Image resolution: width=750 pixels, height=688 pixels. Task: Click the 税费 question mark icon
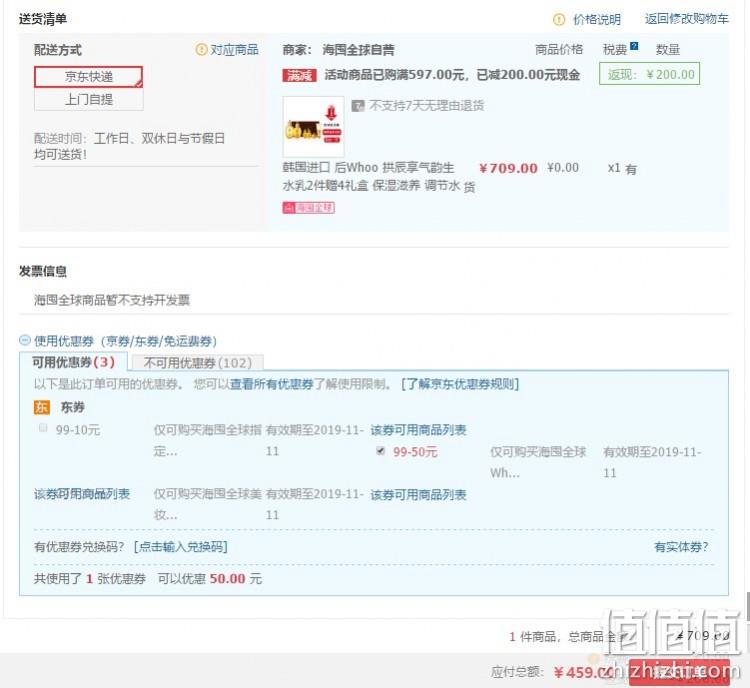point(634,46)
